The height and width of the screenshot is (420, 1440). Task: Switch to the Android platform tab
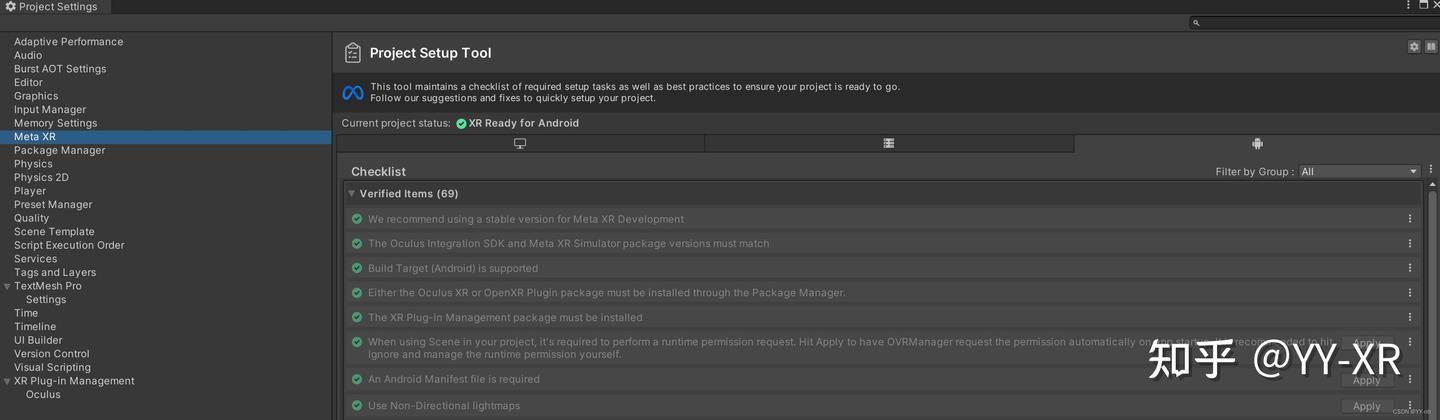(1257, 144)
